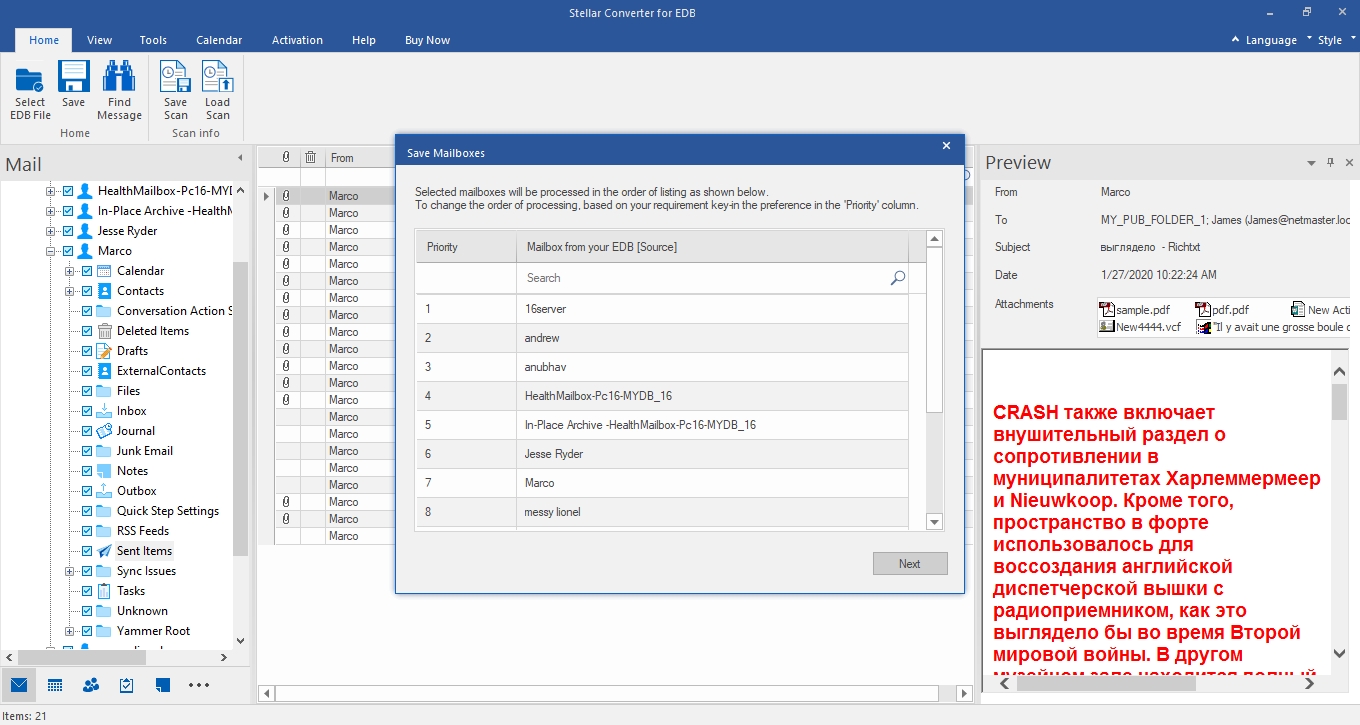Image resolution: width=1360 pixels, height=725 pixels.
Task: Select the Jesse Ryder row in dialog
Action: point(662,454)
